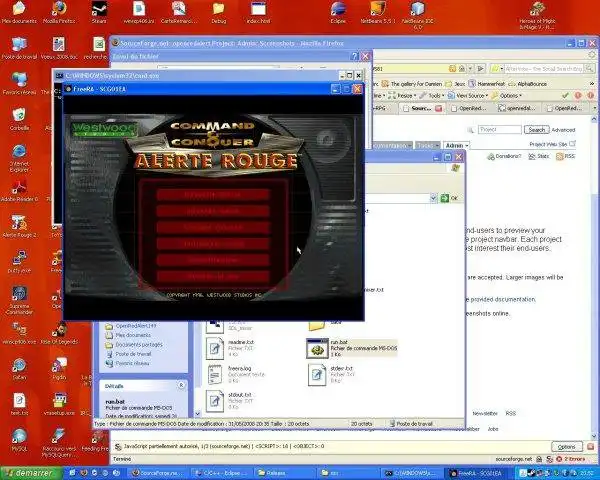Click NoScript Options button in Firefox
The width and height of the screenshot is (600, 480).
(567, 447)
